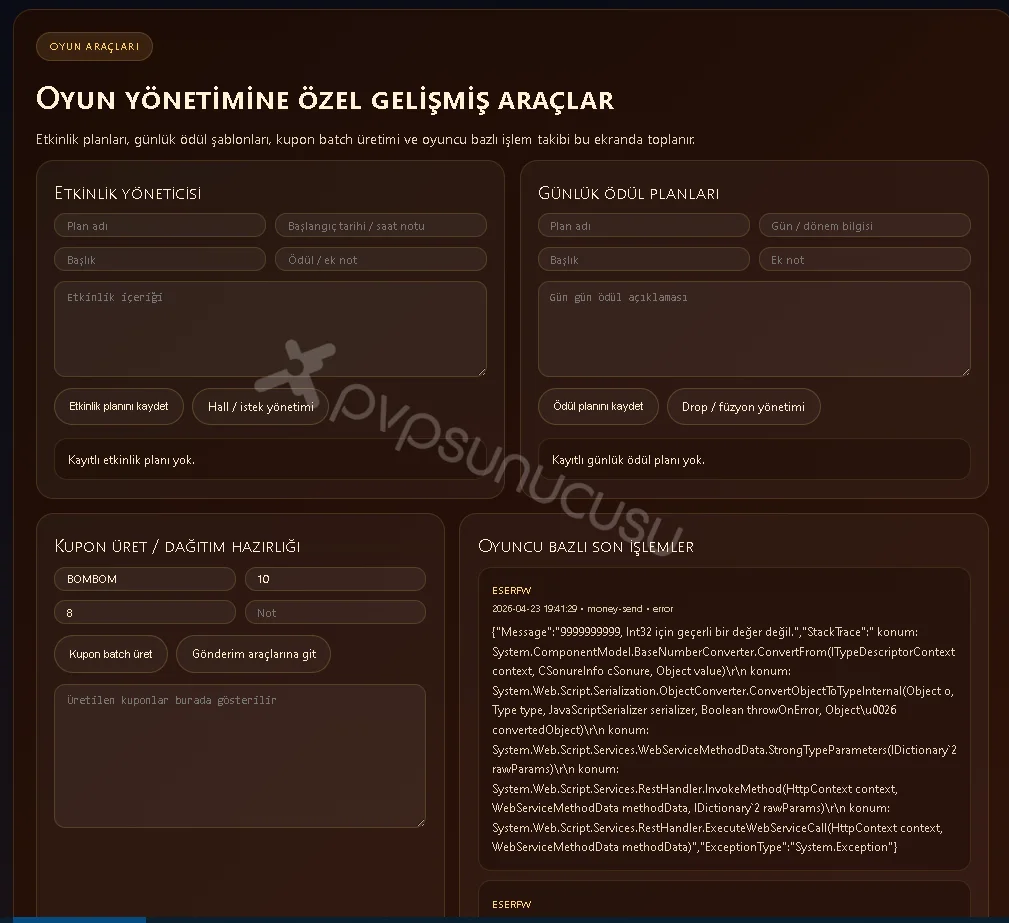Click the Etkinlik Yöneticisi heading
The width and height of the screenshot is (1009, 923).
point(128,193)
